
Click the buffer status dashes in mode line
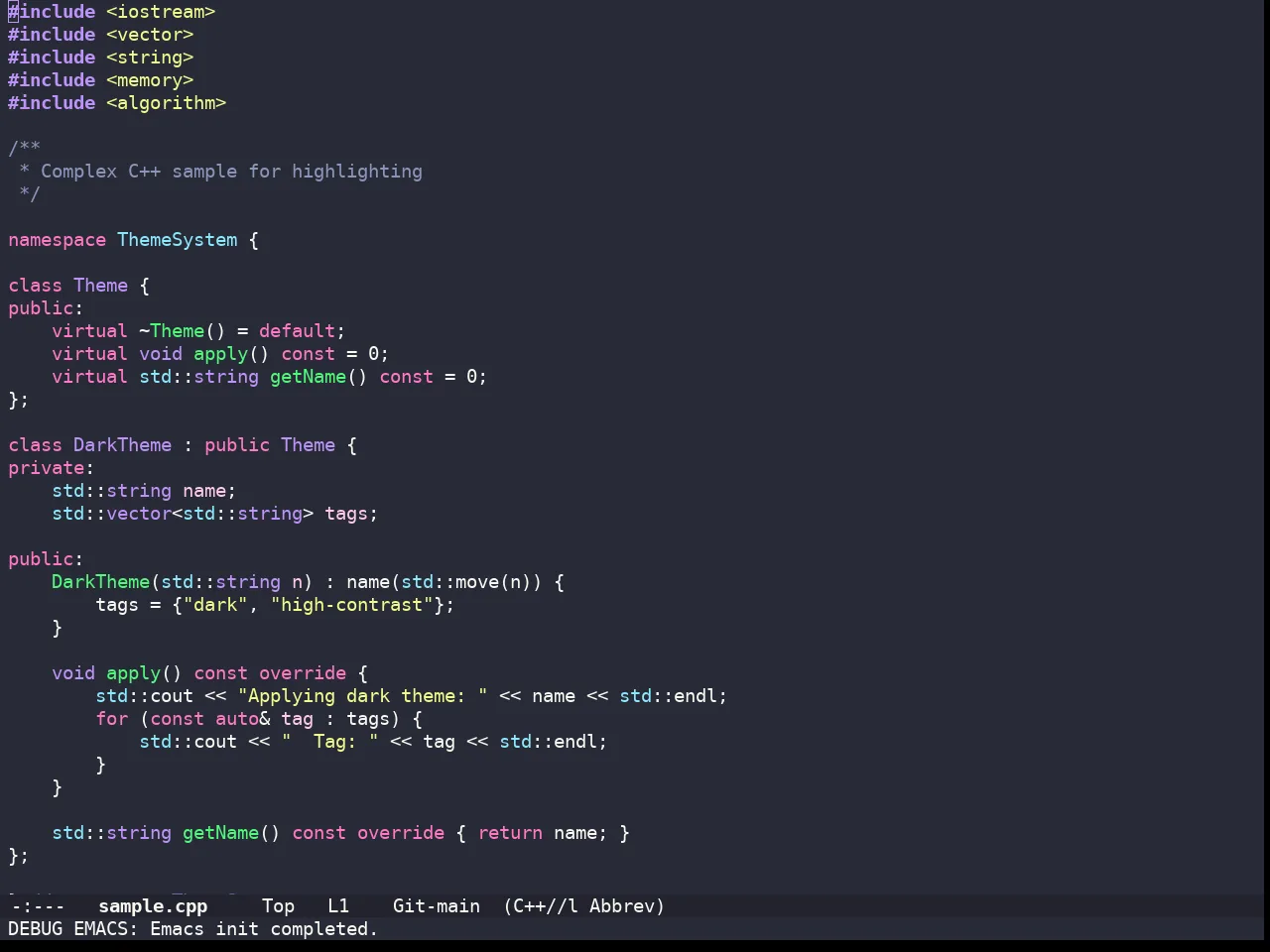tap(38, 905)
